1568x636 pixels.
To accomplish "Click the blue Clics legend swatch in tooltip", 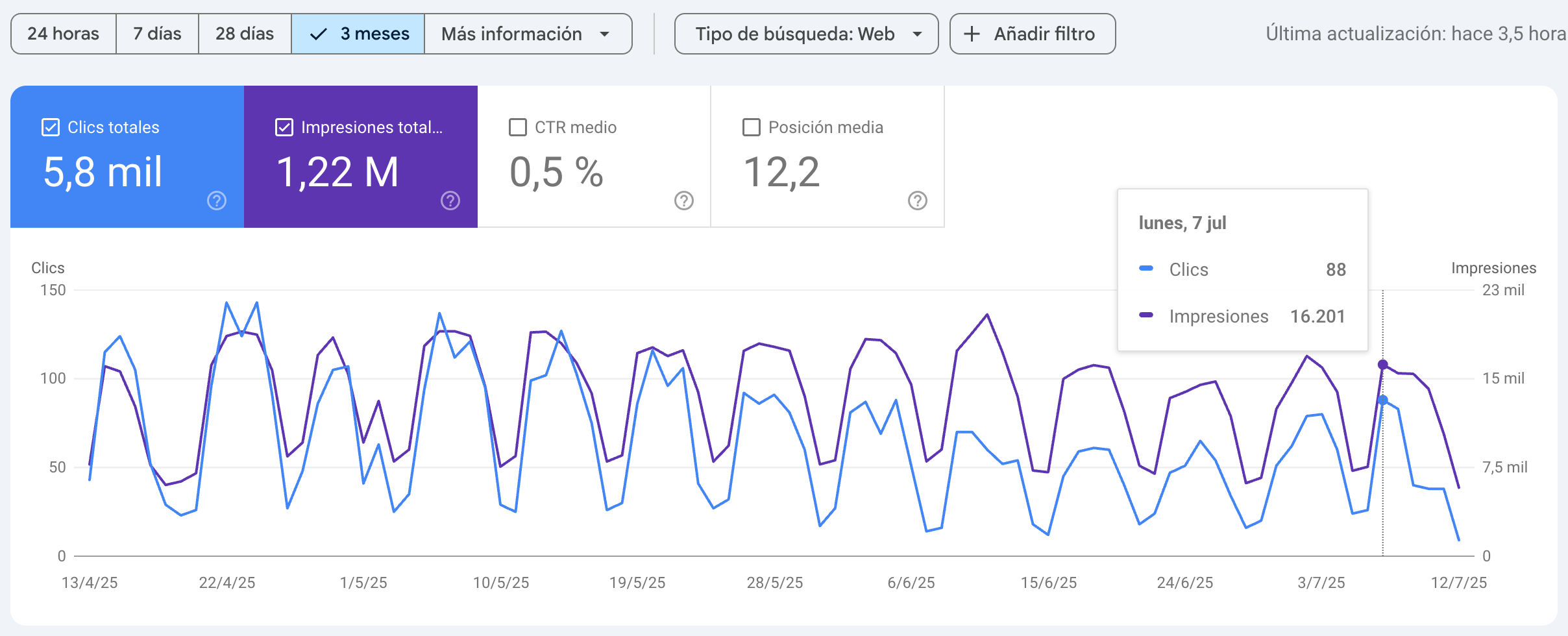I will 1146,268.
